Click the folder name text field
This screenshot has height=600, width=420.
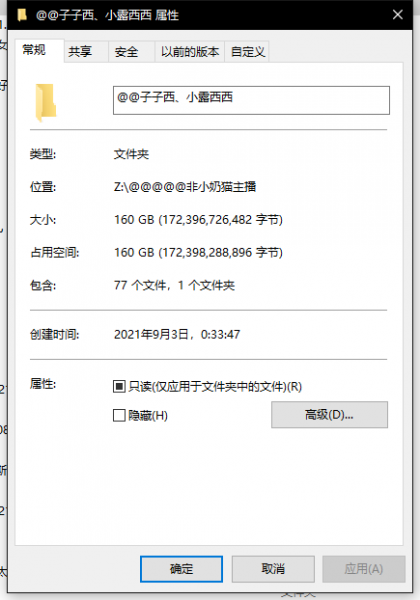251,100
